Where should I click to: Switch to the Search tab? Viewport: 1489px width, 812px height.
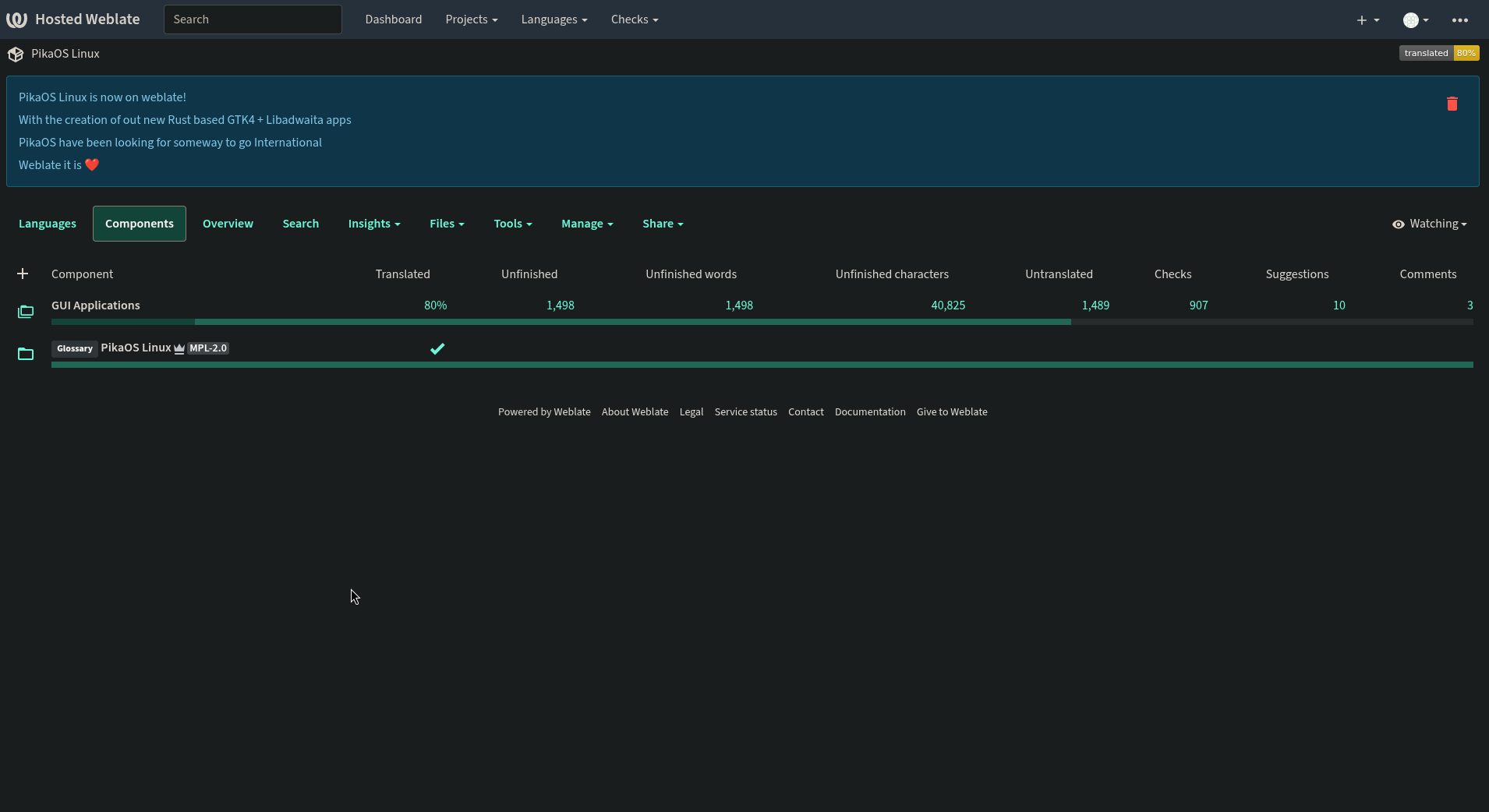[301, 224]
